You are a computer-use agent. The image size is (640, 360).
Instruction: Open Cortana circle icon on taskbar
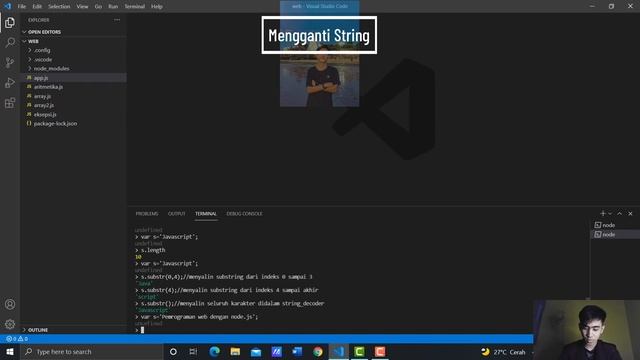(173, 351)
